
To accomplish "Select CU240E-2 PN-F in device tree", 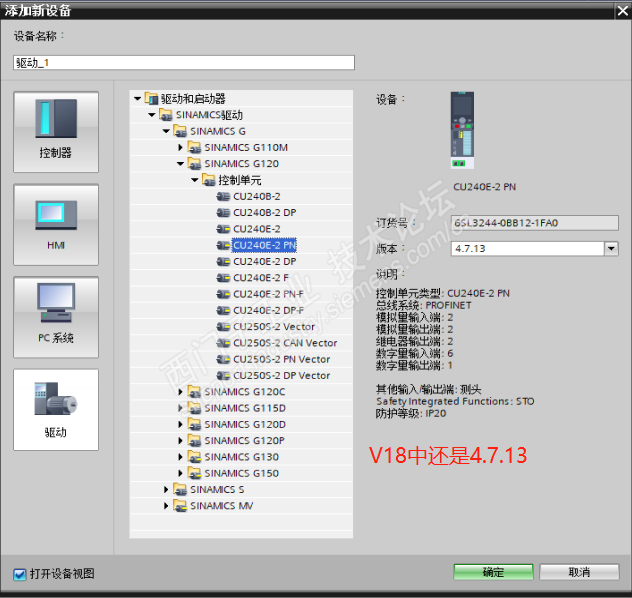I will click(x=268, y=294).
